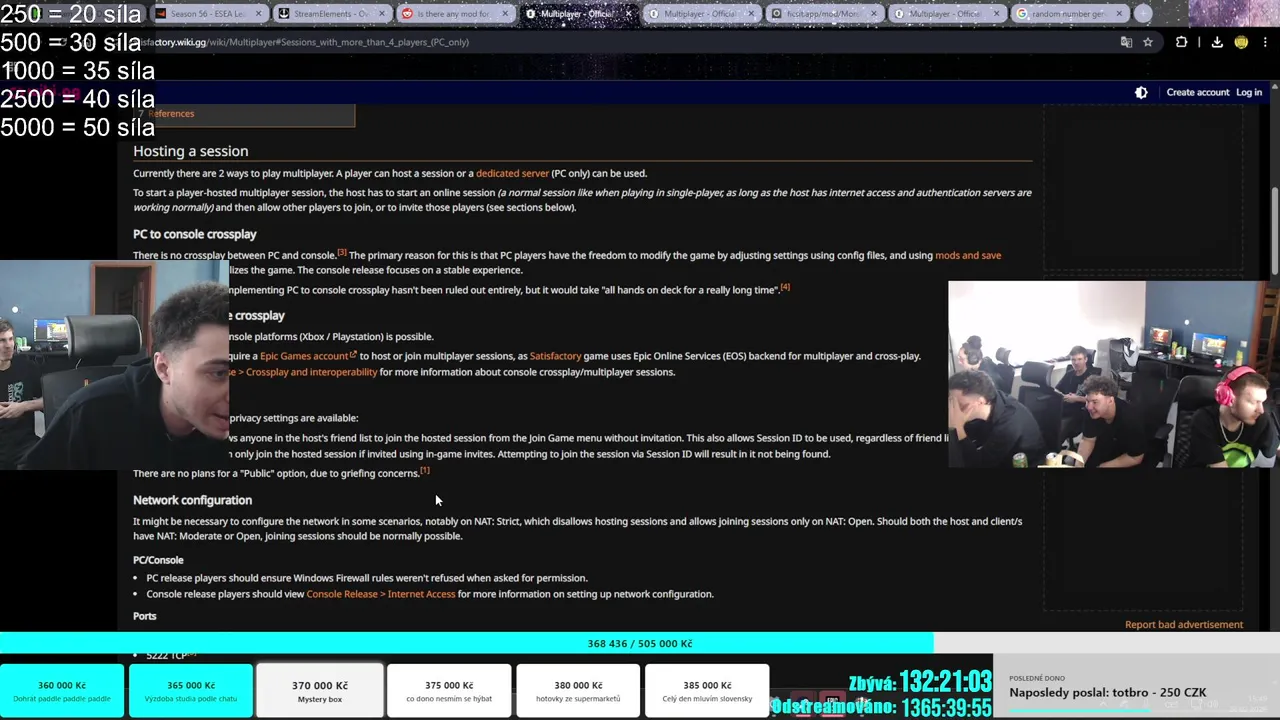Screen dimensions: 1280x720
Task: Click the Log in link
Action: point(1248,92)
